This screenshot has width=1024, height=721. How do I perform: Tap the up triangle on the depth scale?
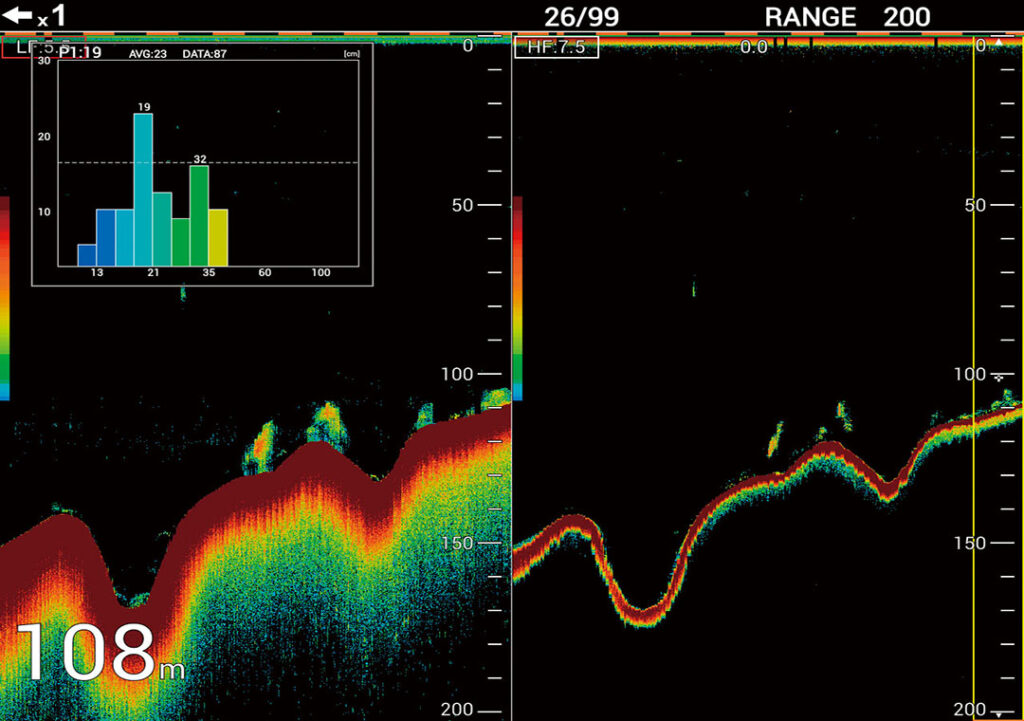[996, 43]
